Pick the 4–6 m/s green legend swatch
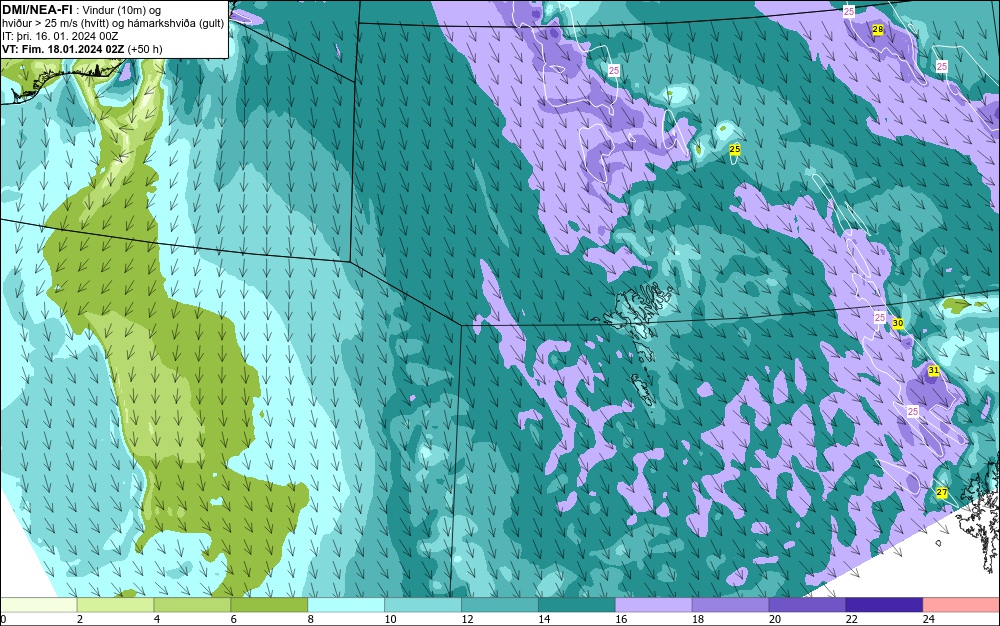The height and width of the screenshot is (626, 1000). pos(192,604)
